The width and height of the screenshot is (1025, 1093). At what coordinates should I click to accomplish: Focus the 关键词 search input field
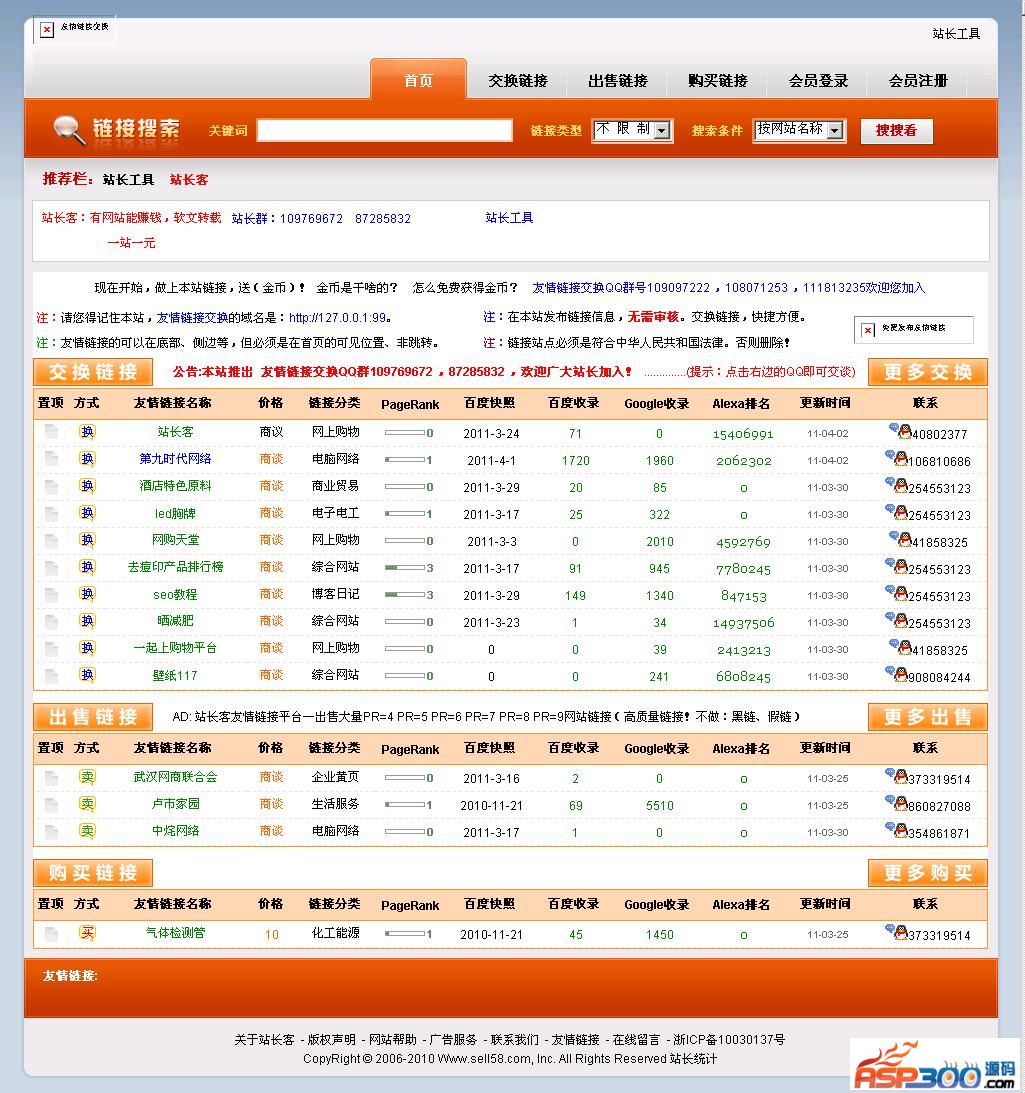pos(385,130)
